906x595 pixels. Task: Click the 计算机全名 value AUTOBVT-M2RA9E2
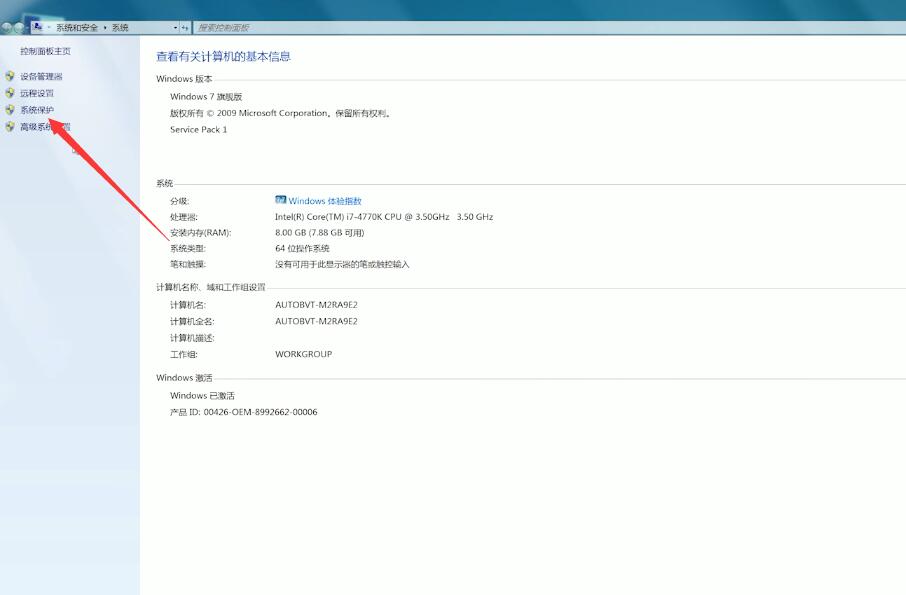316,321
